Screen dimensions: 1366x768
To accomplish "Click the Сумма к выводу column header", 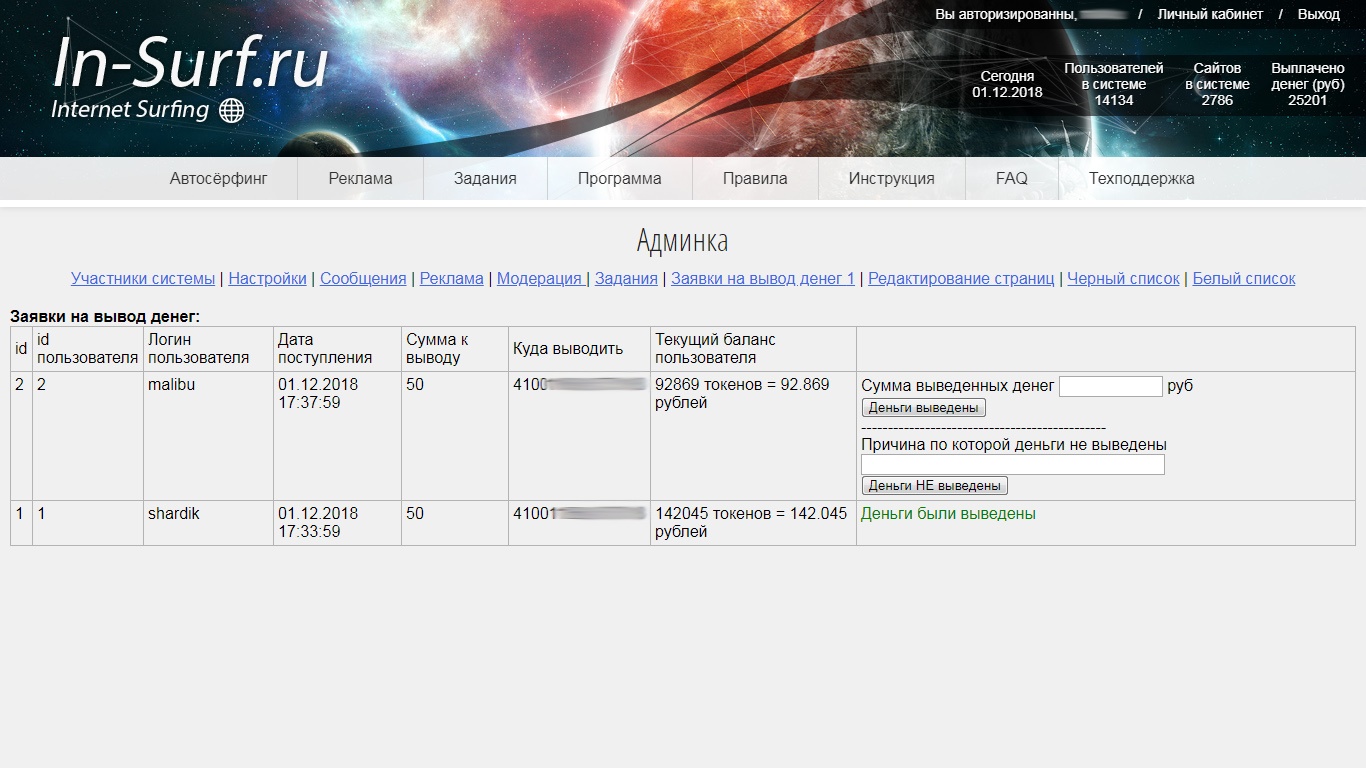I will click(454, 349).
